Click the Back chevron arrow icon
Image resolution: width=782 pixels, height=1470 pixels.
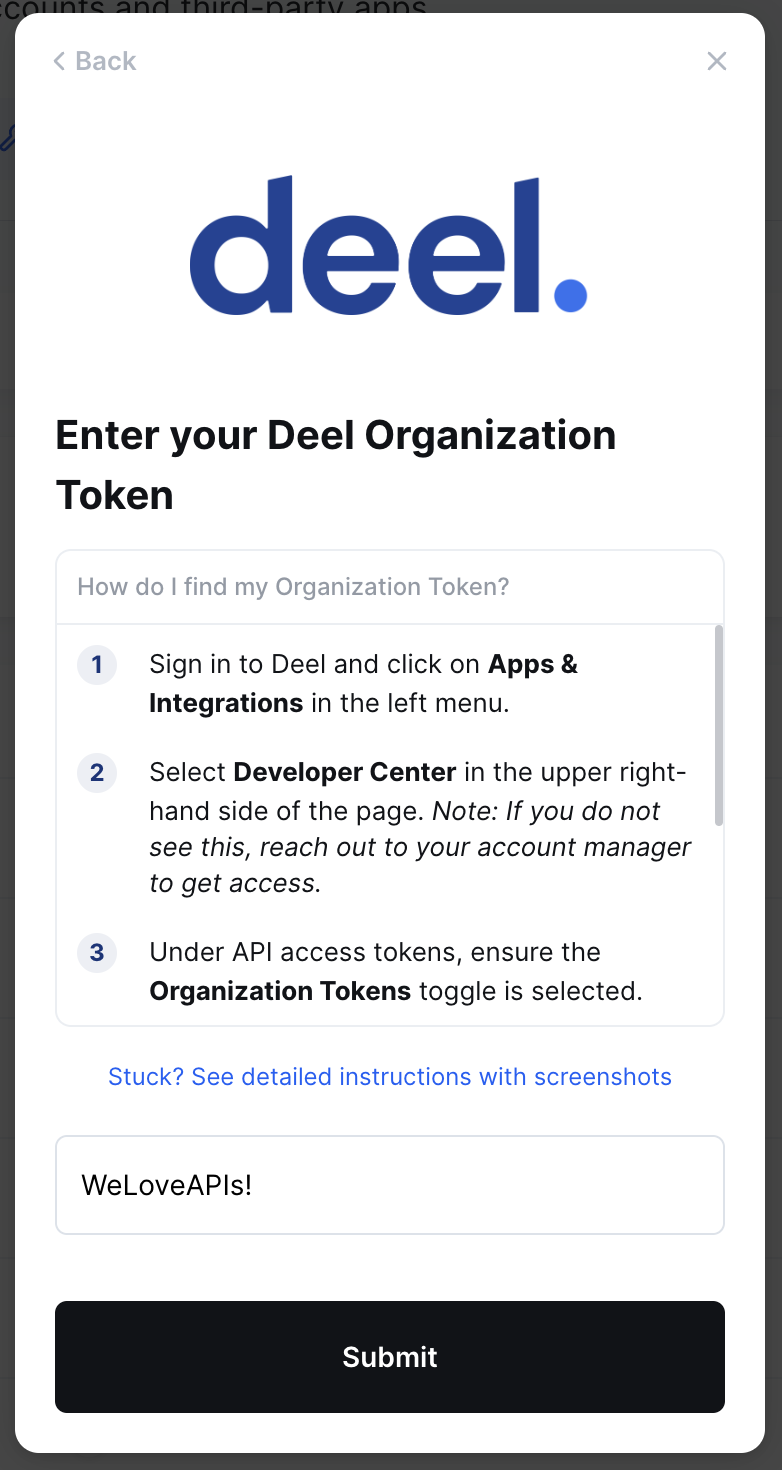(59, 62)
